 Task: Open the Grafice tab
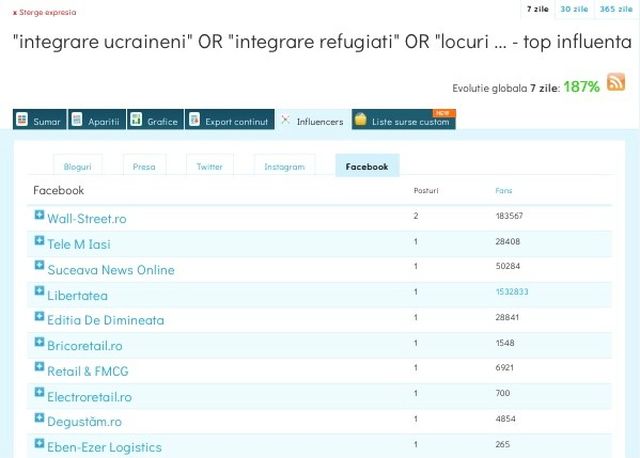point(156,119)
